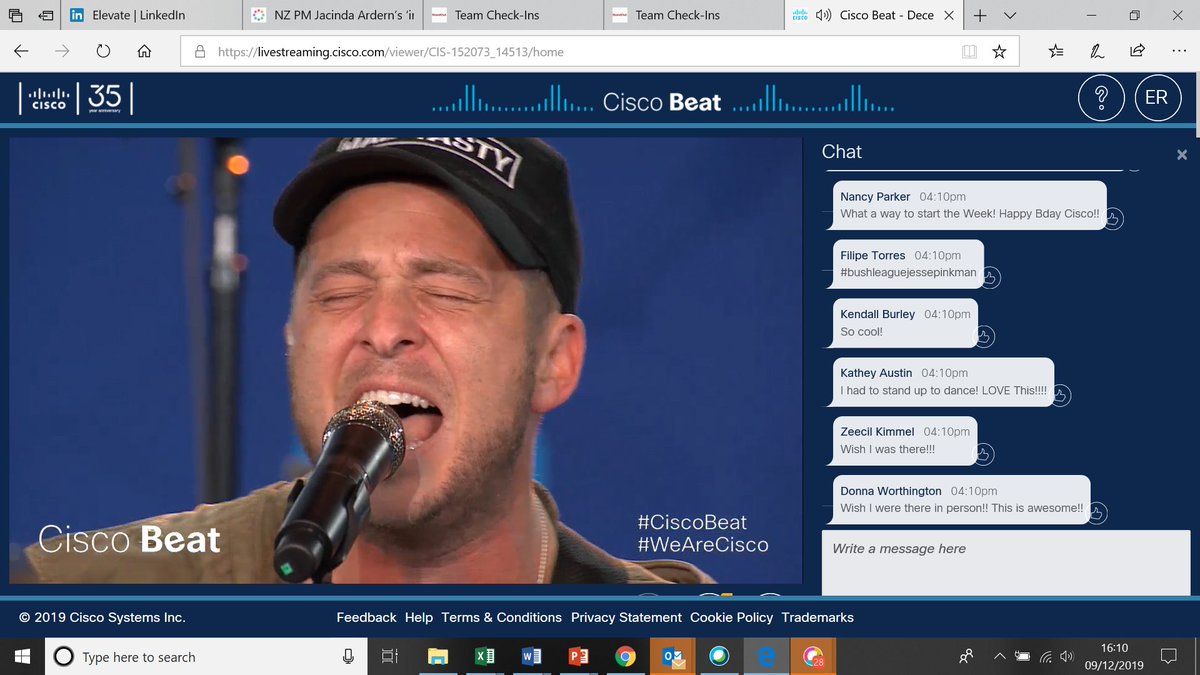Switch to Elevate | LinkedIn tab
Screen dimensions: 1200x675
tap(152, 15)
